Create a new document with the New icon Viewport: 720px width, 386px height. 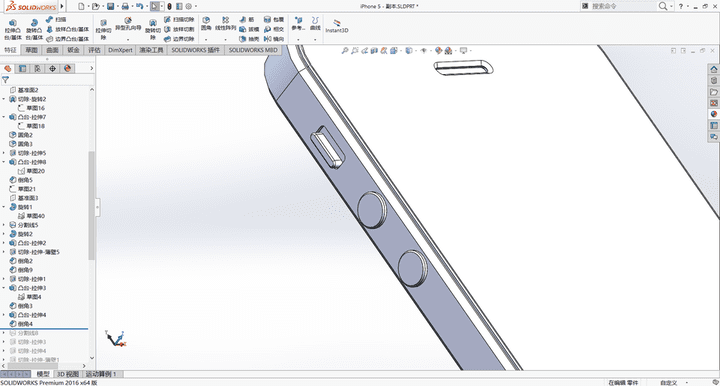click(x=81, y=6)
